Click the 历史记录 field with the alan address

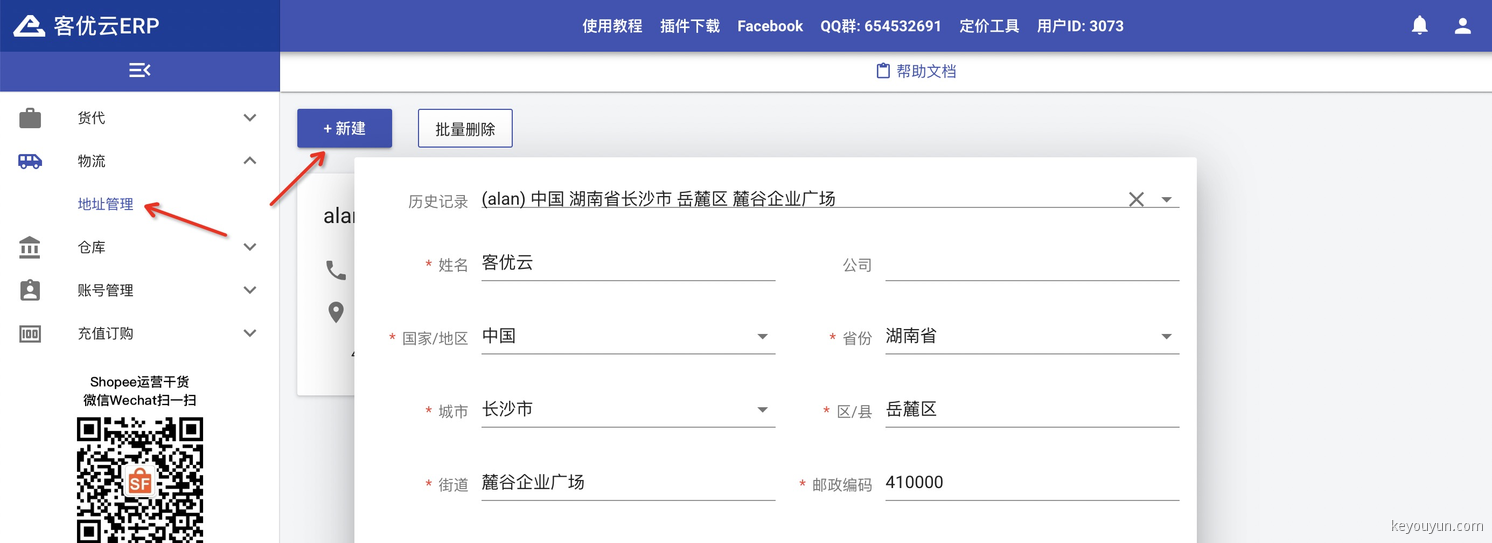coord(830,199)
